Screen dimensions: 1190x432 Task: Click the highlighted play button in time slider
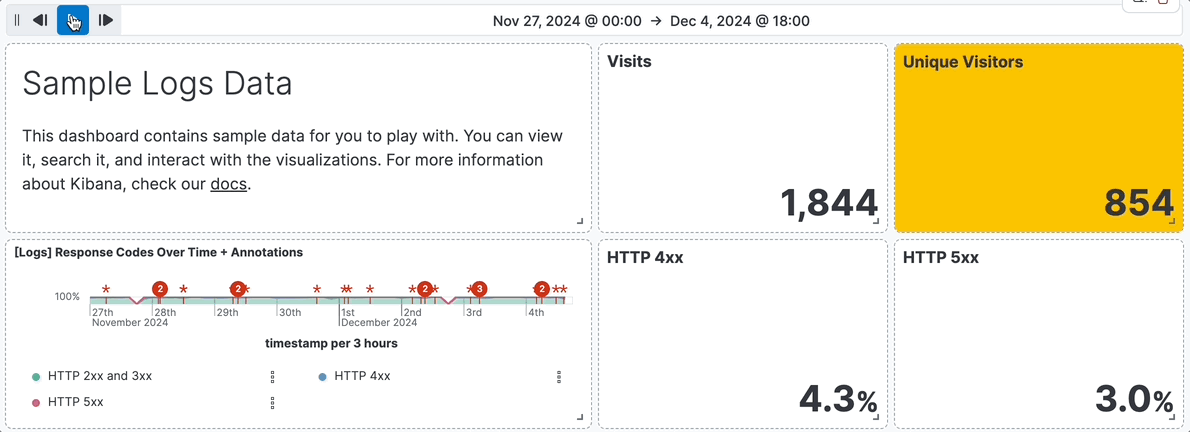point(73,20)
